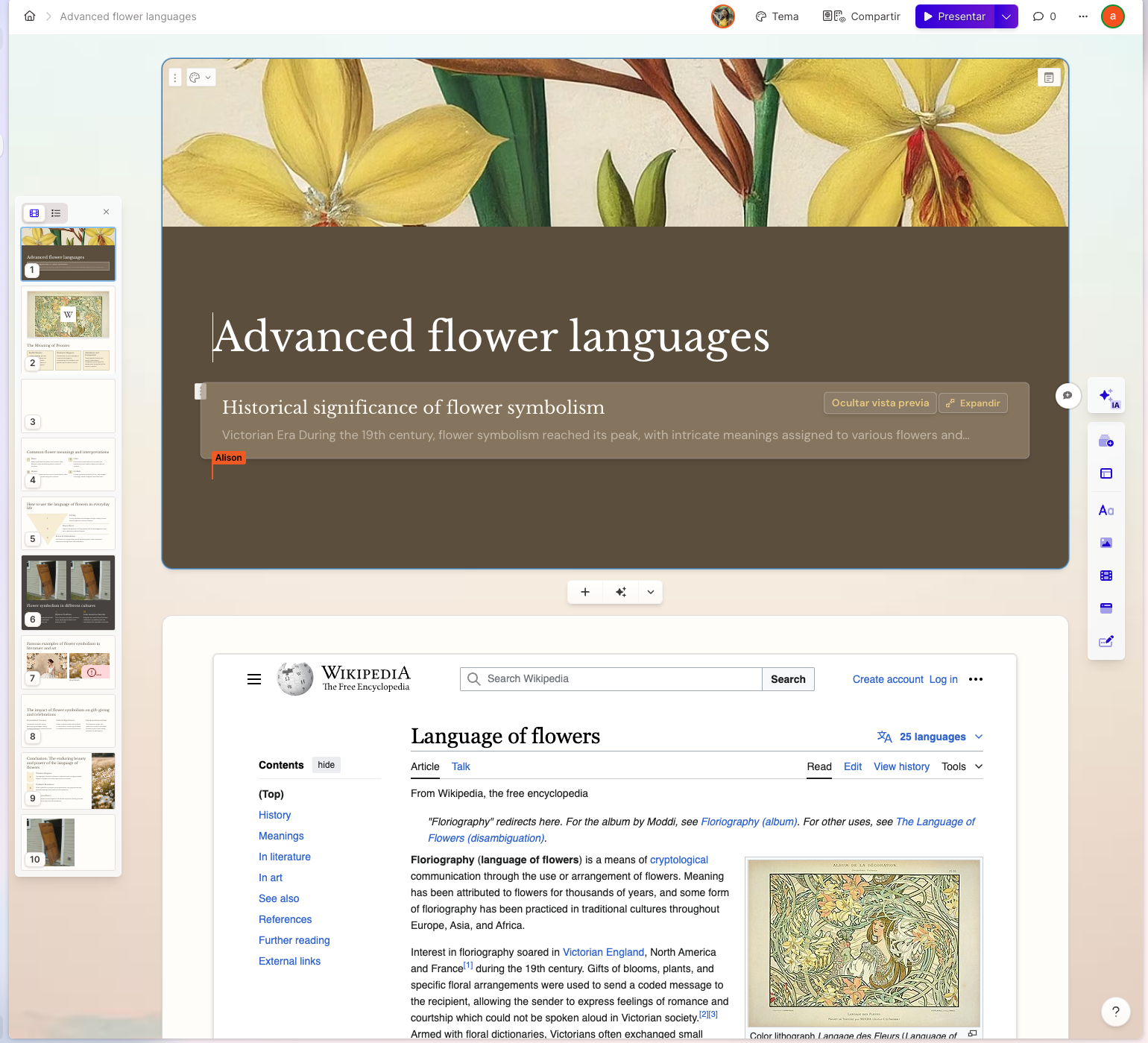Expand the 25 languages dropdown
This screenshot has height=1043, width=1148.
(930, 737)
